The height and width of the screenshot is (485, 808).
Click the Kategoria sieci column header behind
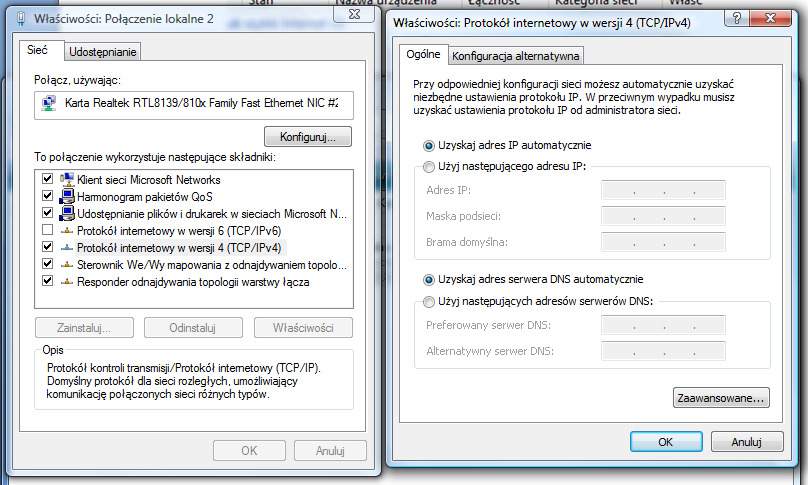click(x=596, y=3)
